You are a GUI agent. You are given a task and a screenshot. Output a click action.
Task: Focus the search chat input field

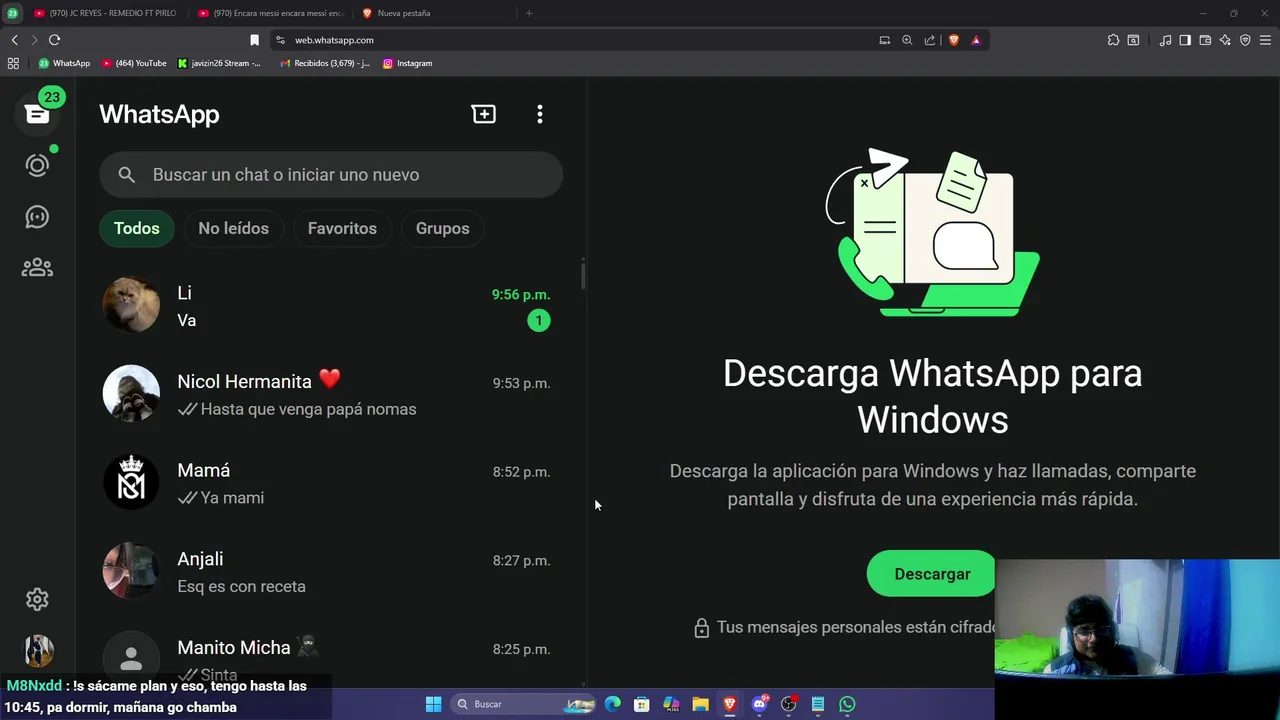point(331,175)
